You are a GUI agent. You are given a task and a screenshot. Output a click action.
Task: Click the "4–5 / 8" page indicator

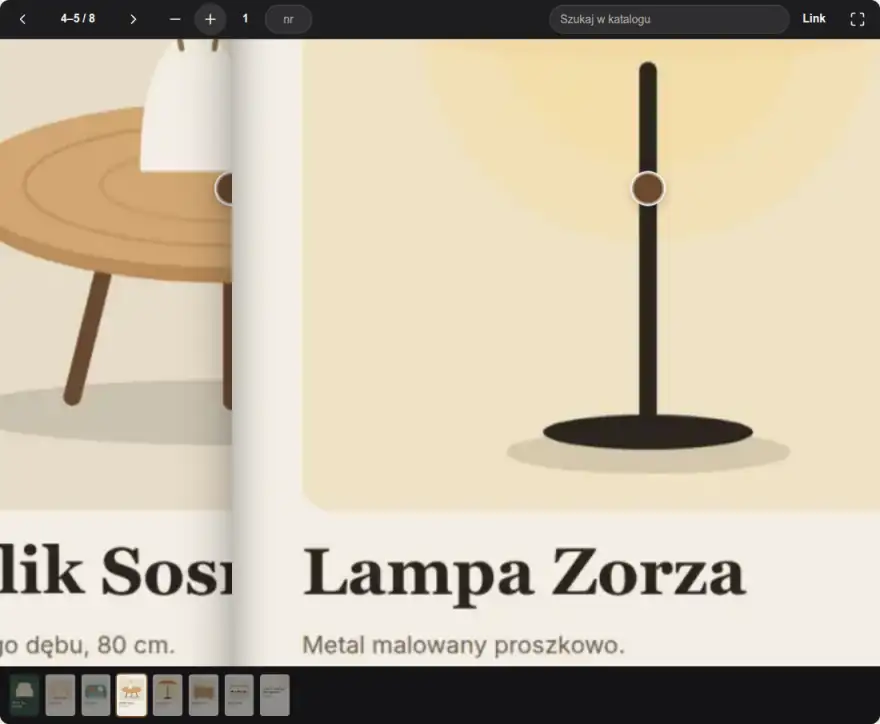point(78,19)
